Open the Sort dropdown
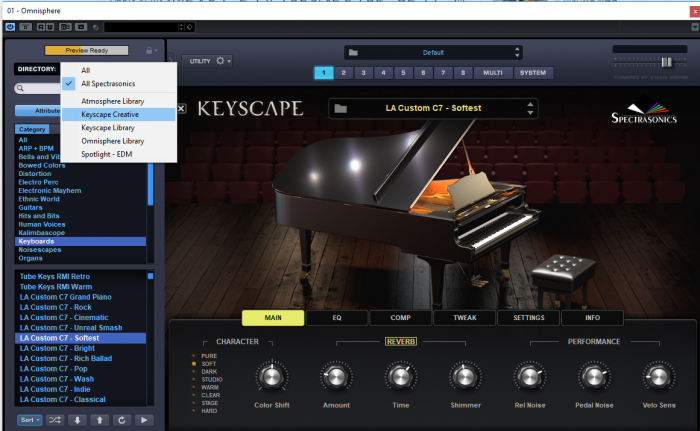700x431 pixels. click(x=29, y=420)
